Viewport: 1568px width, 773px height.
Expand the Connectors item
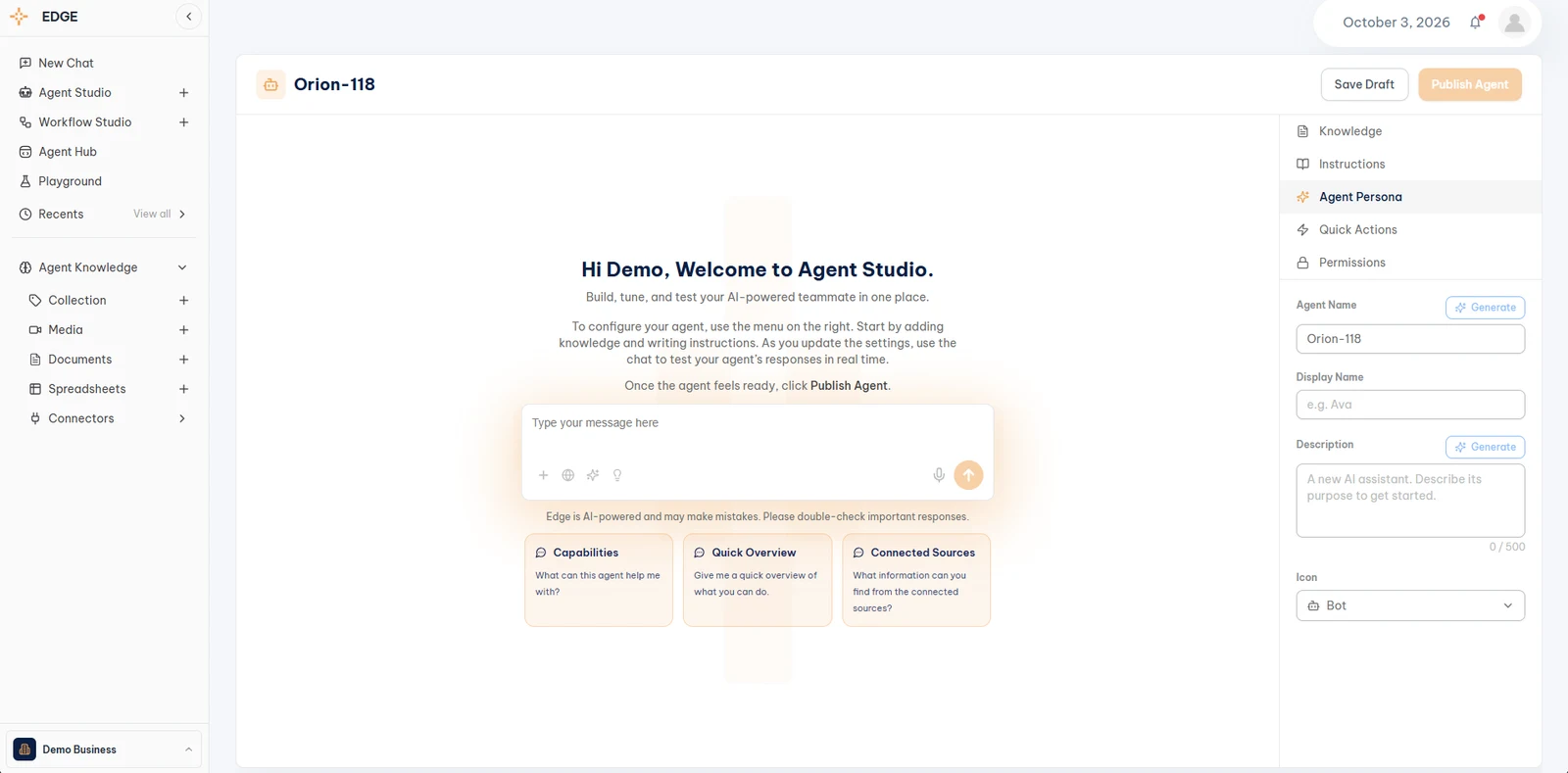point(182,418)
